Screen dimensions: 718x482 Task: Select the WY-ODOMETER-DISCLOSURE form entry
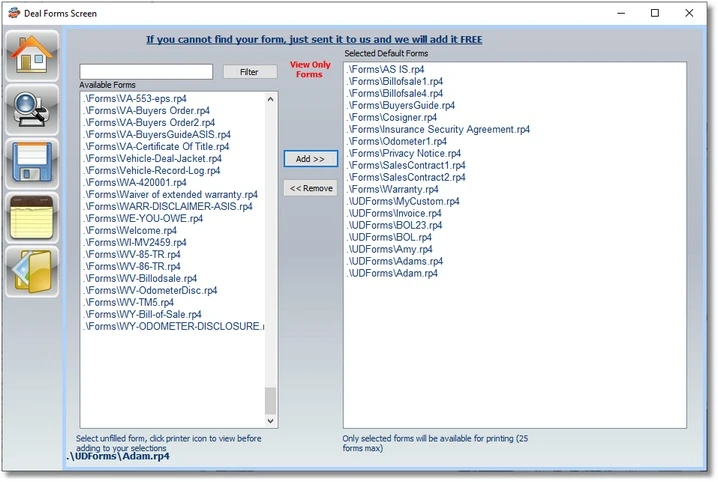click(x=174, y=326)
